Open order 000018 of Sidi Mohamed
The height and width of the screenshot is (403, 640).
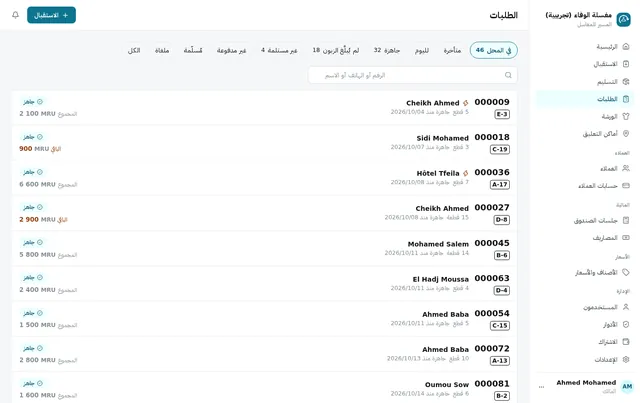(264, 143)
